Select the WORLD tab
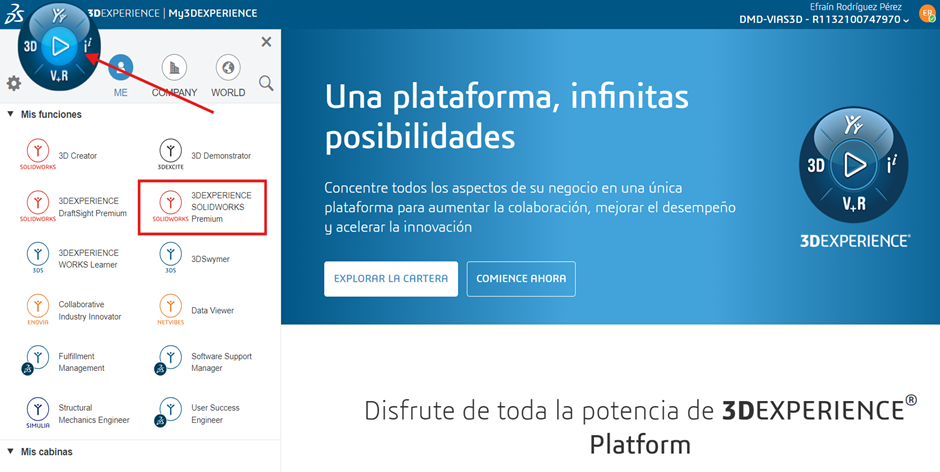The width and height of the screenshot is (940, 472). [x=228, y=76]
